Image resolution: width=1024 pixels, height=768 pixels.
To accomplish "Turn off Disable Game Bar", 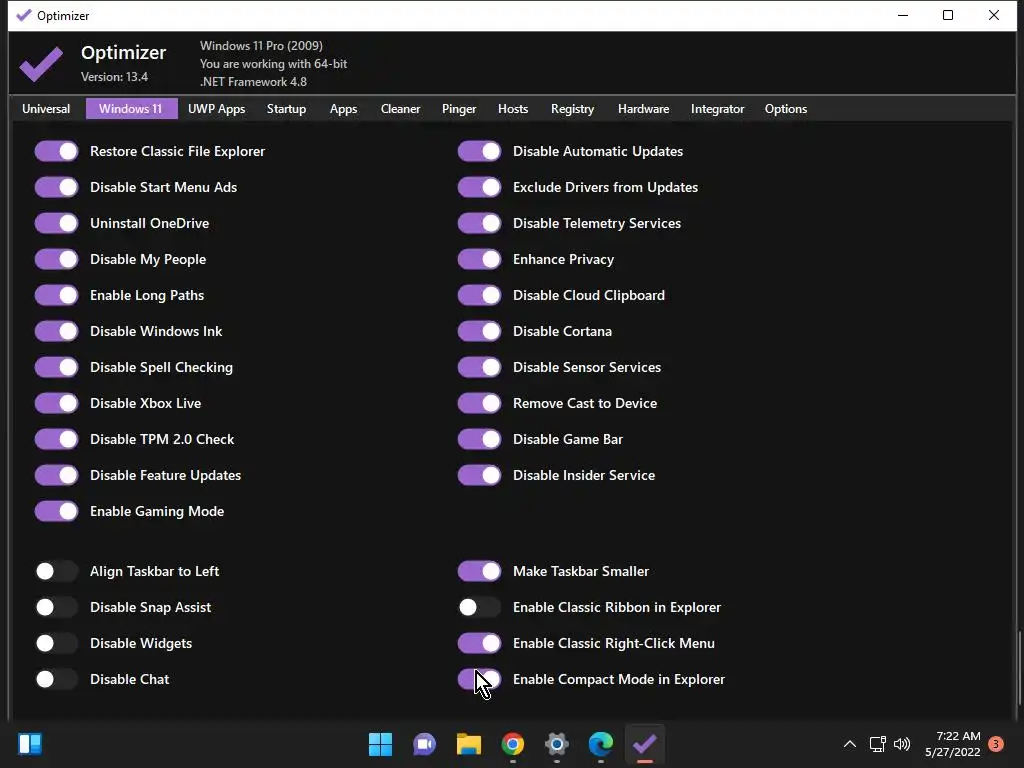I will click(479, 439).
